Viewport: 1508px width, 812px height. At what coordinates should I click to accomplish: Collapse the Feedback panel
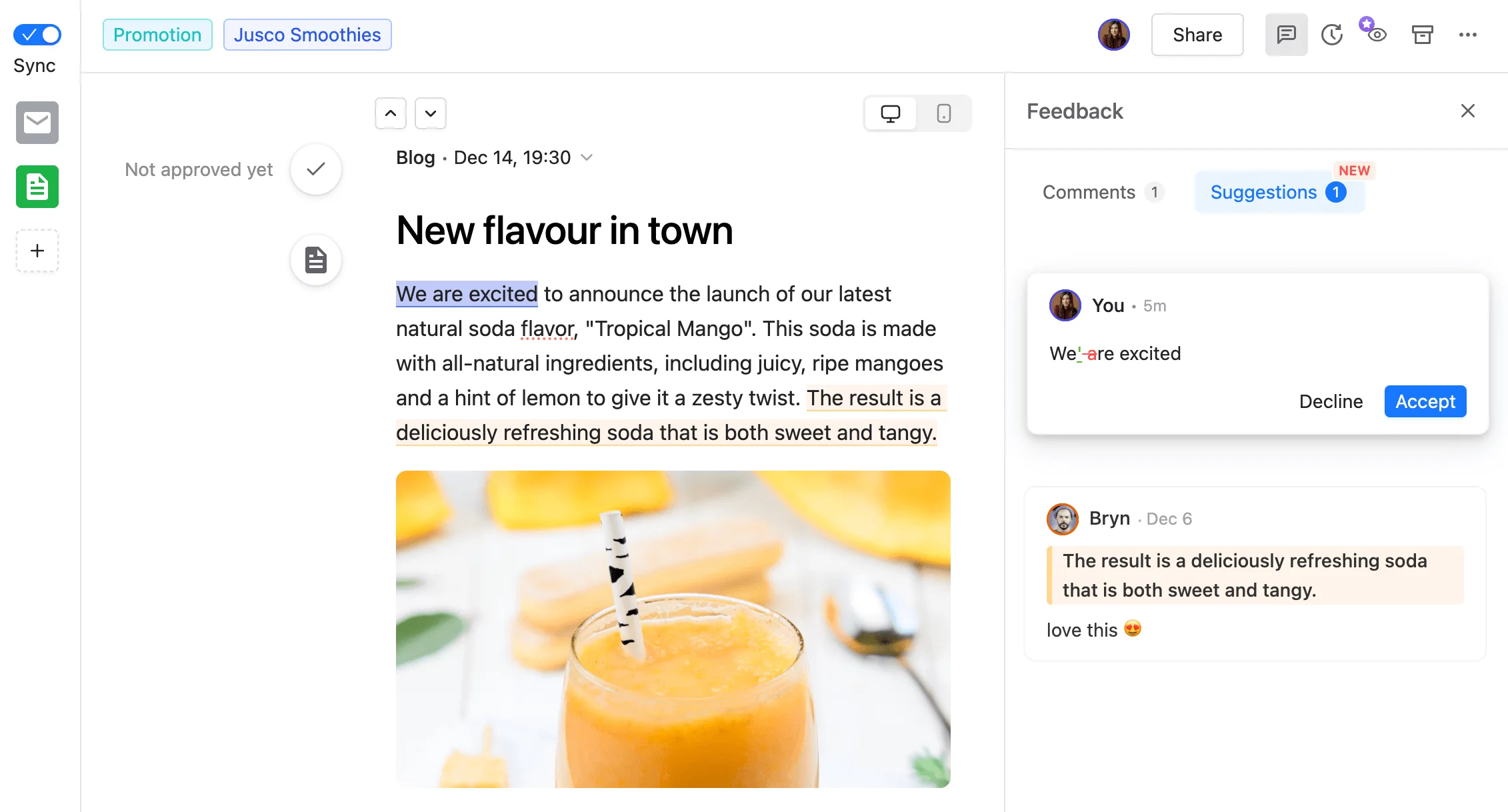1469,110
